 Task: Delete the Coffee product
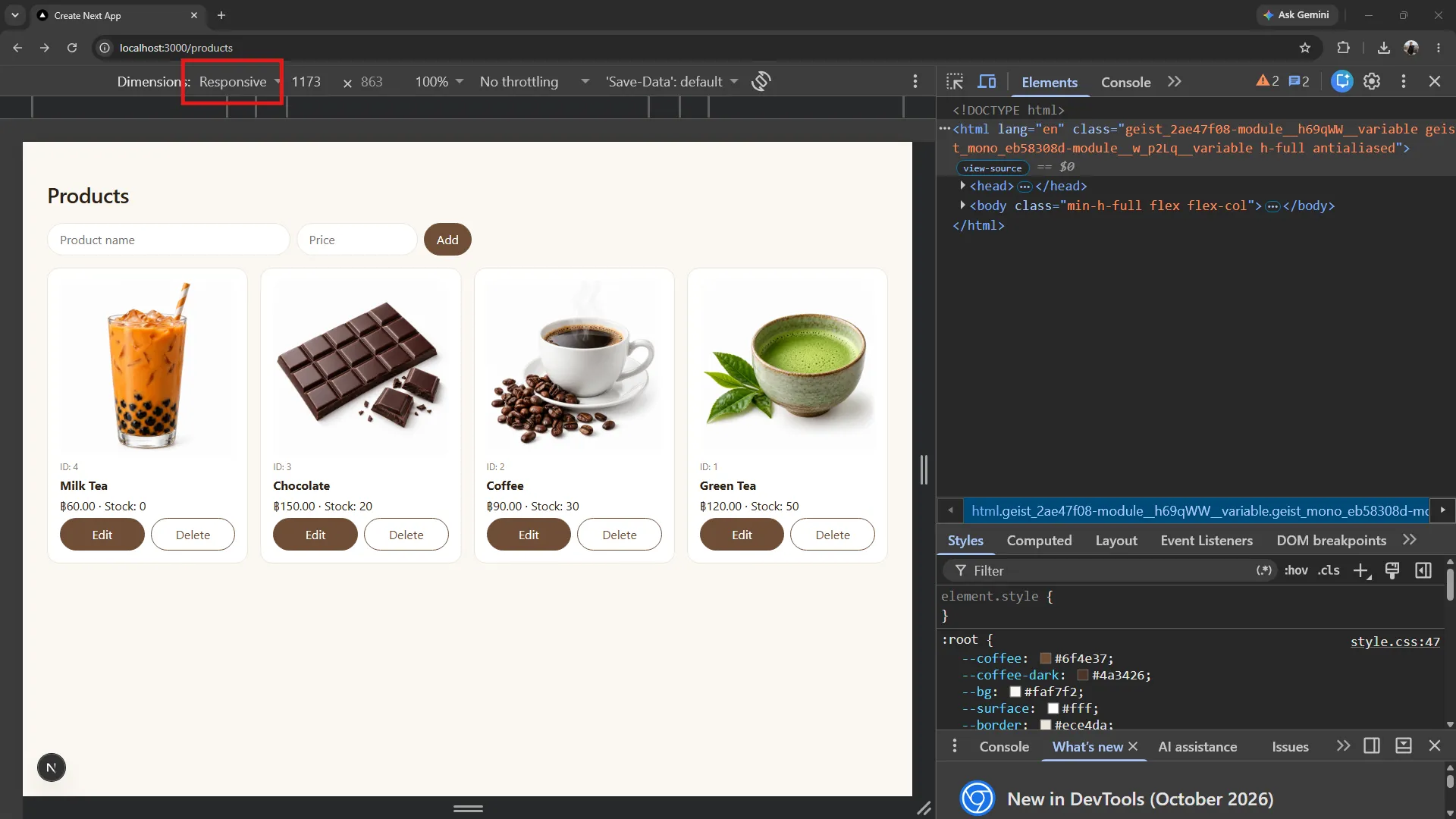pos(620,535)
